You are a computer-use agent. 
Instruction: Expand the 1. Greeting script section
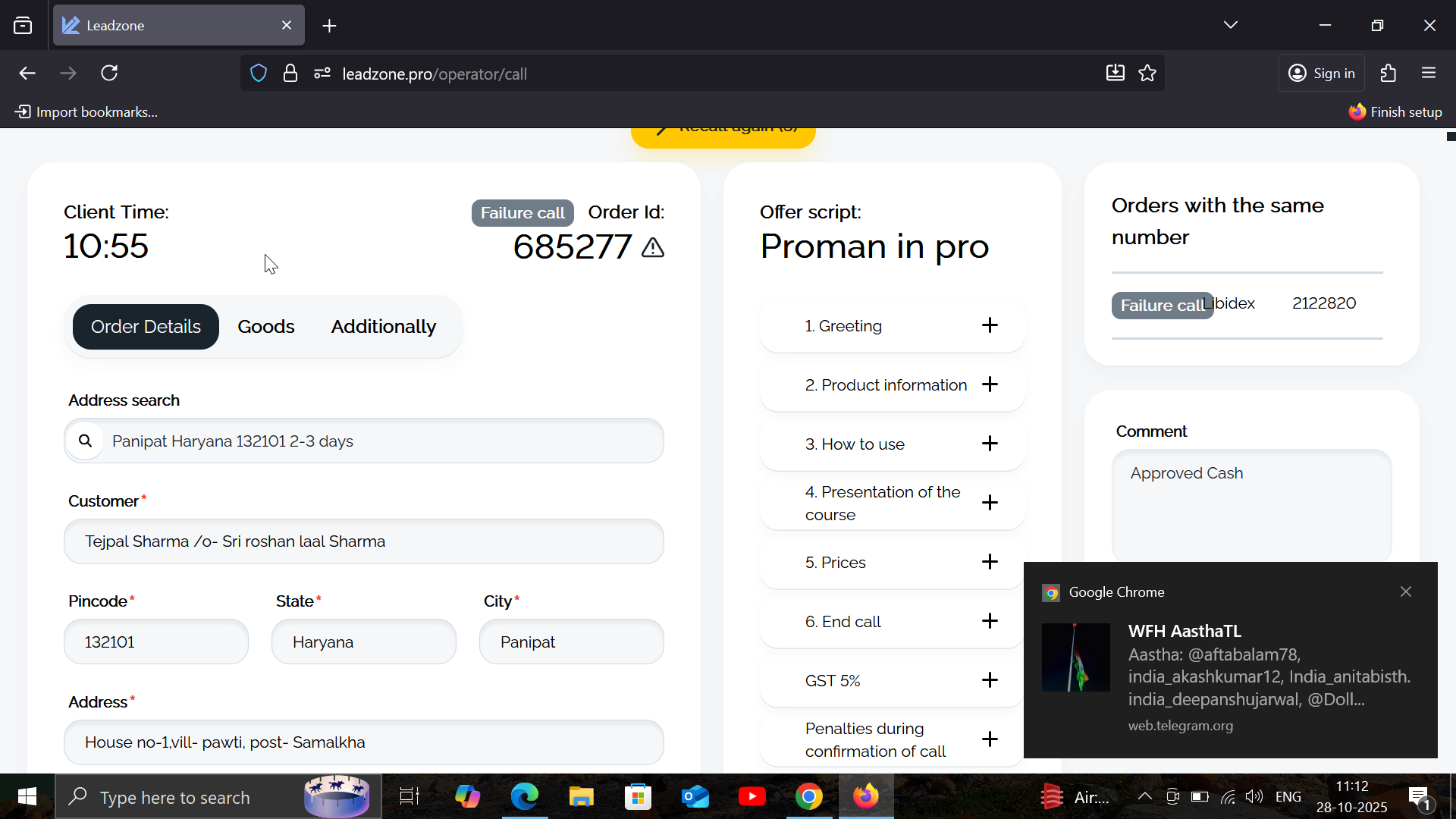(x=990, y=325)
